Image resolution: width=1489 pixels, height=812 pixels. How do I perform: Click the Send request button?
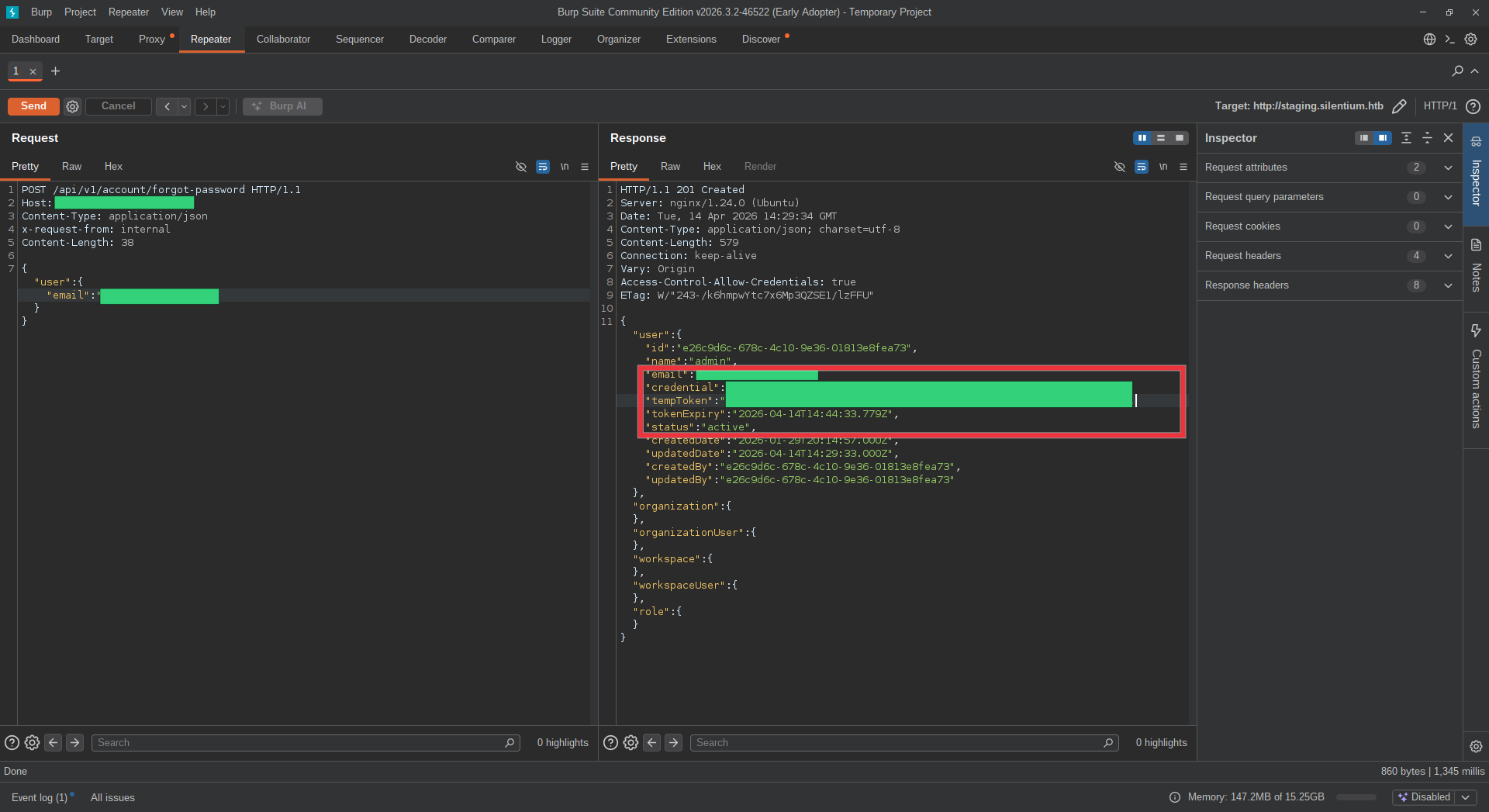33,106
